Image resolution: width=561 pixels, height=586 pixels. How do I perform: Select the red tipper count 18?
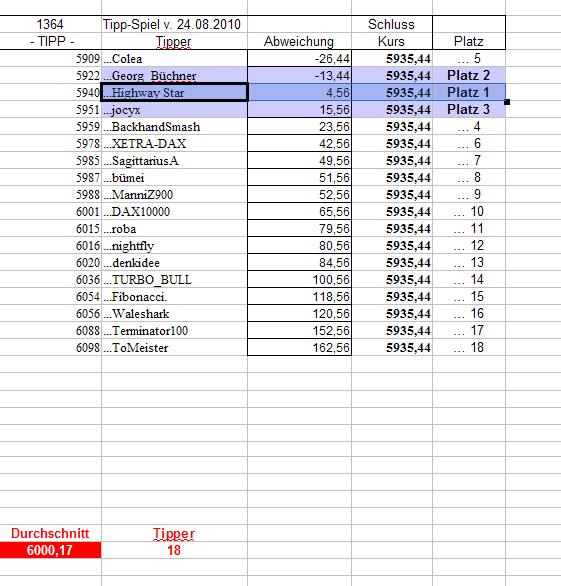coord(174,550)
